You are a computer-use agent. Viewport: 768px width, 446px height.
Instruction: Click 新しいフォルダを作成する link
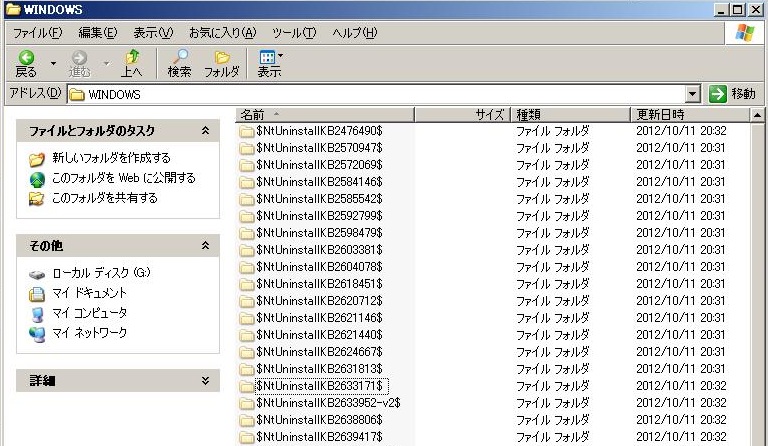[x=112, y=158]
